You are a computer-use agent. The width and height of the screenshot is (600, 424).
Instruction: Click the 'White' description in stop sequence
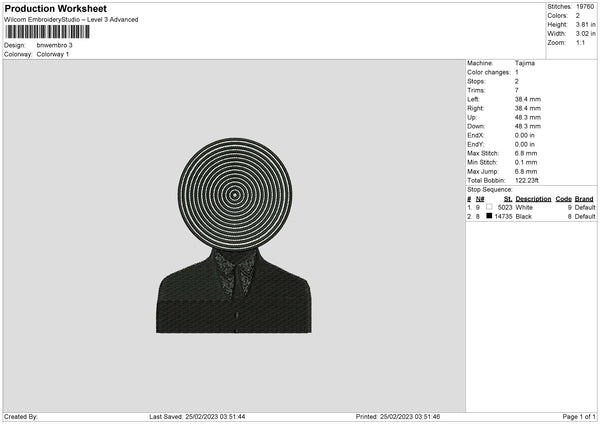click(x=524, y=207)
